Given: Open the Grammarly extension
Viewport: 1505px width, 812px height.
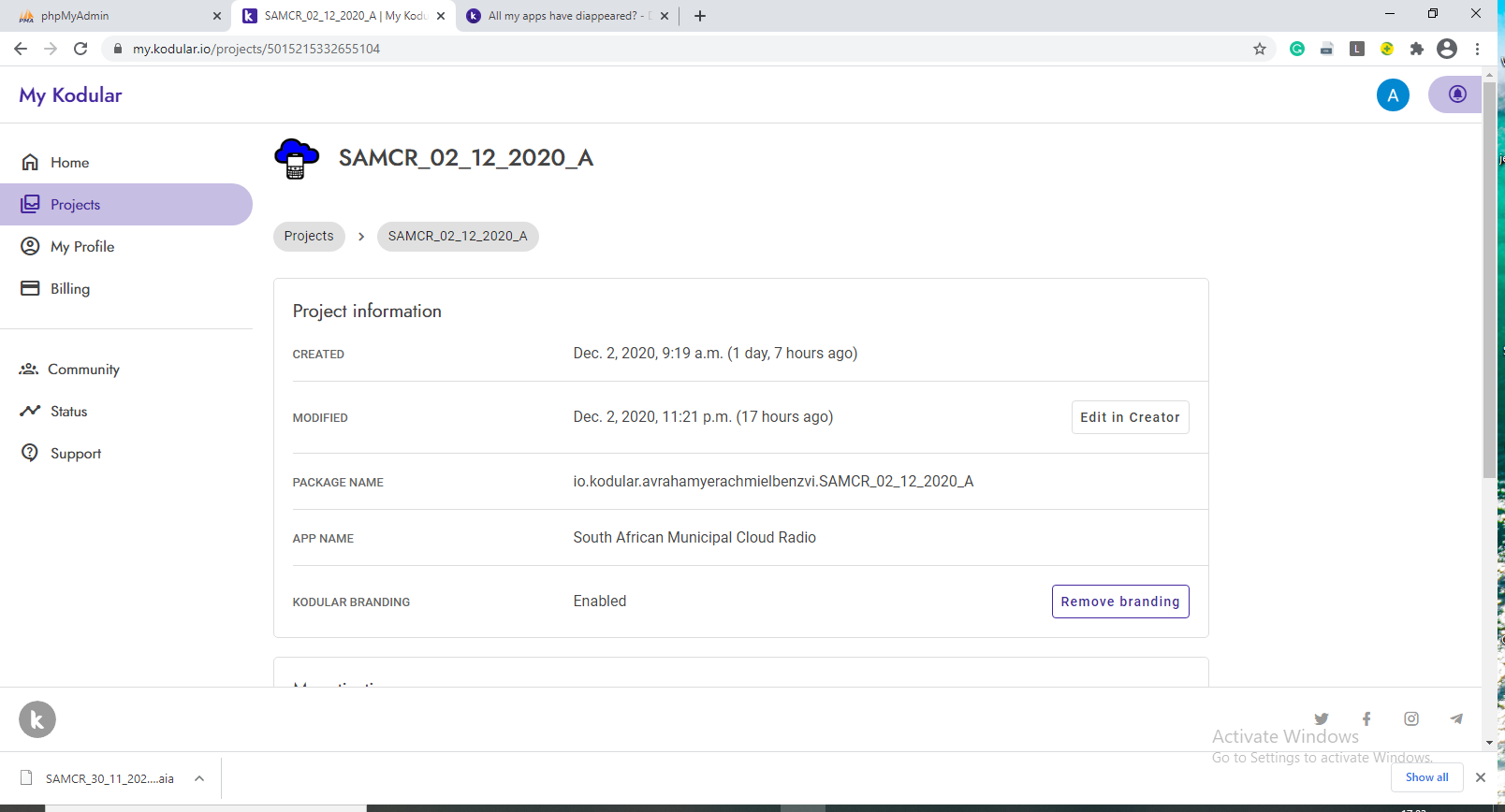Looking at the screenshot, I should click(x=1297, y=49).
